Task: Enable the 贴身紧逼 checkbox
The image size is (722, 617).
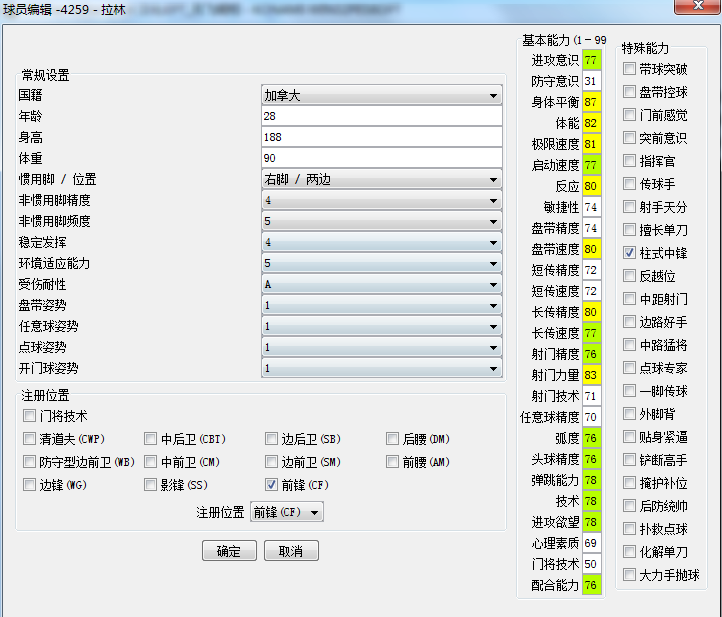Action: point(629,437)
